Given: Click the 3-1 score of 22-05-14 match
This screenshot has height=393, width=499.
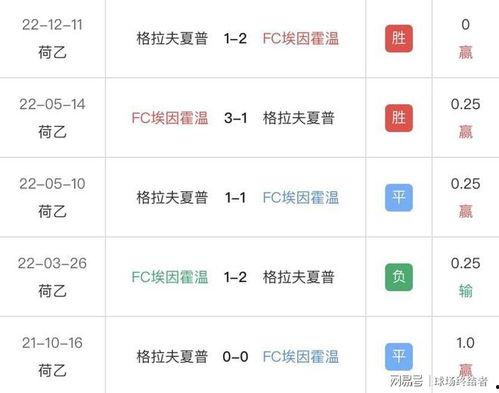Looking at the screenshot, I should click(x=236, y=118).
